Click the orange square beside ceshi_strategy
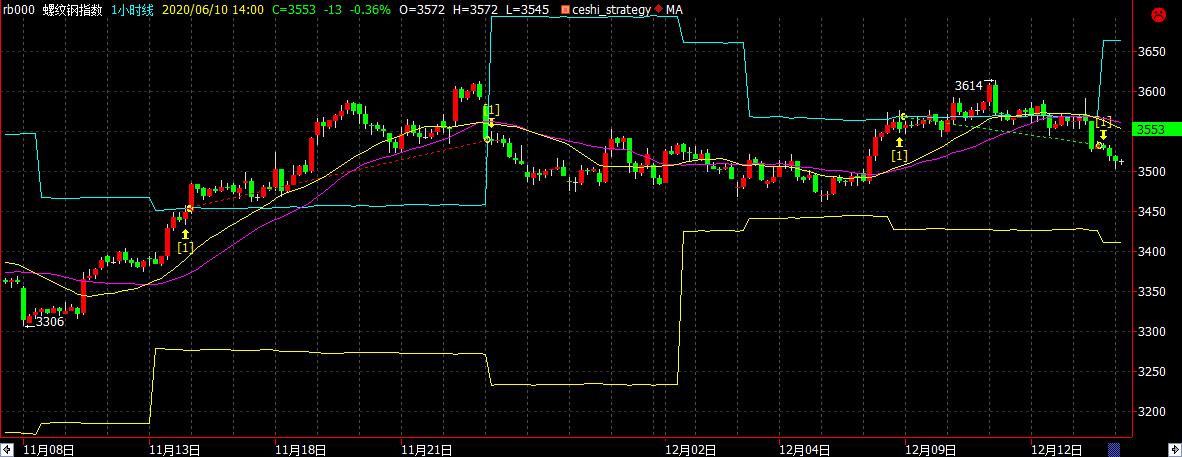The image size is (1182, 457). pos(566,10)
